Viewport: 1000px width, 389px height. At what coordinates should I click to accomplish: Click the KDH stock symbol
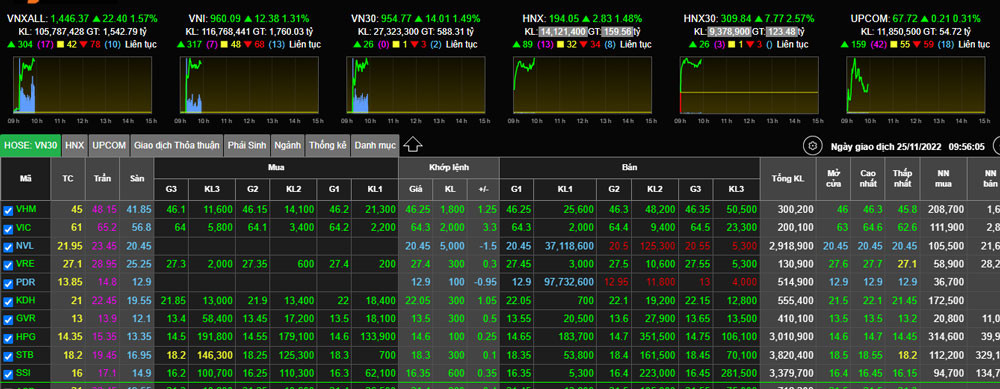26,301
